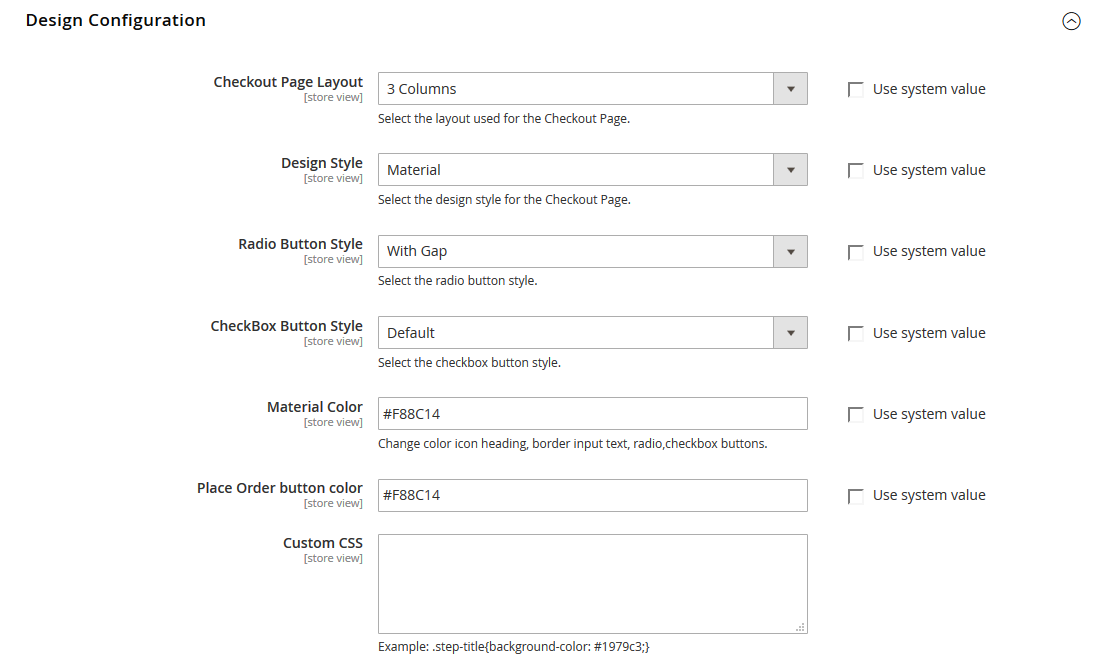This screenshot has width=1103, height=667.
Task: Click the CheckBox Button Style dropdown arrow
Action: (x=790, y=333)
